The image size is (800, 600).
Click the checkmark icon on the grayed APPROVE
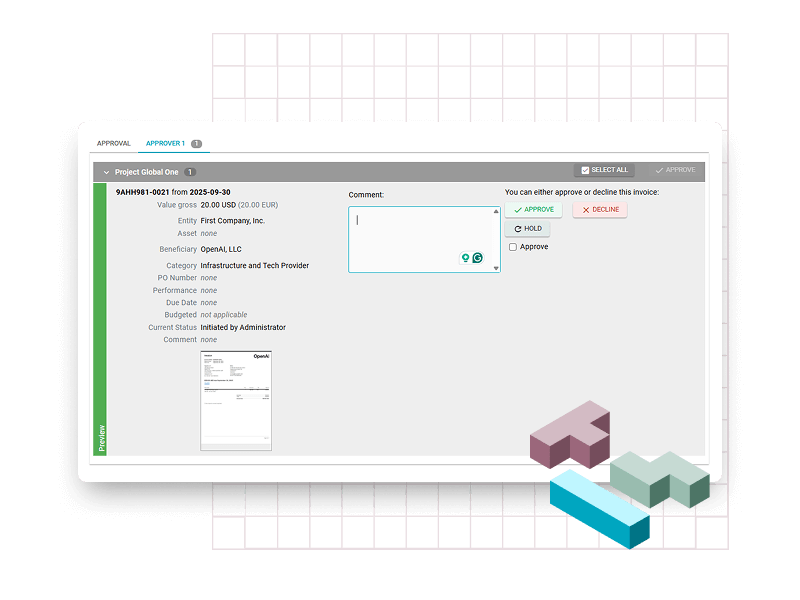[x=658, y=169]
